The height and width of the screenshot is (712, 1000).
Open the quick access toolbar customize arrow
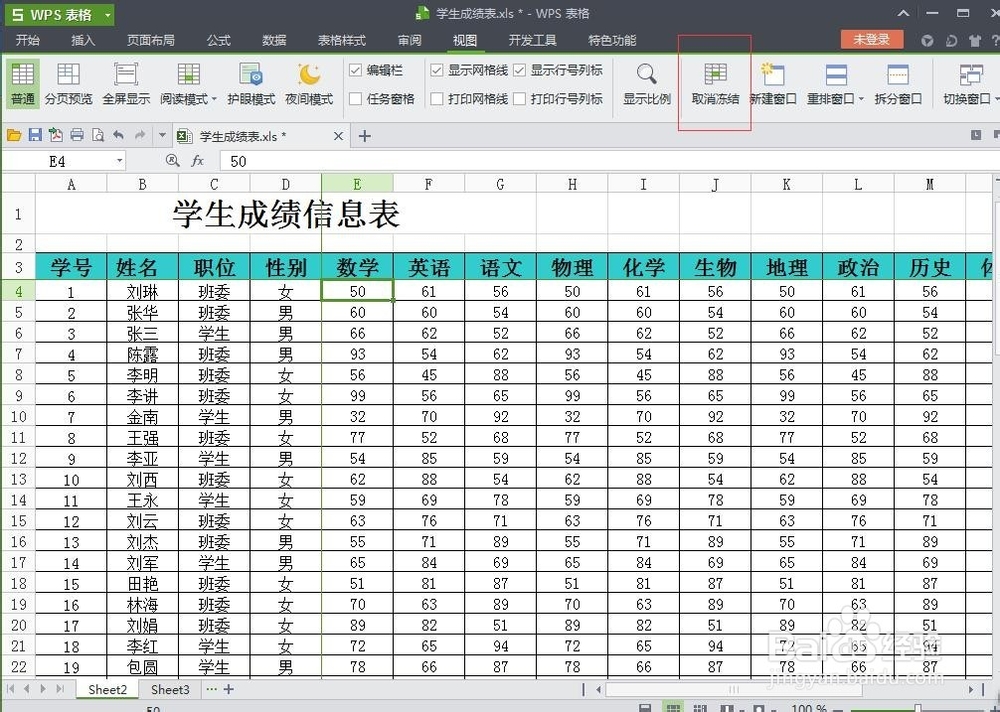pos(162,135)
